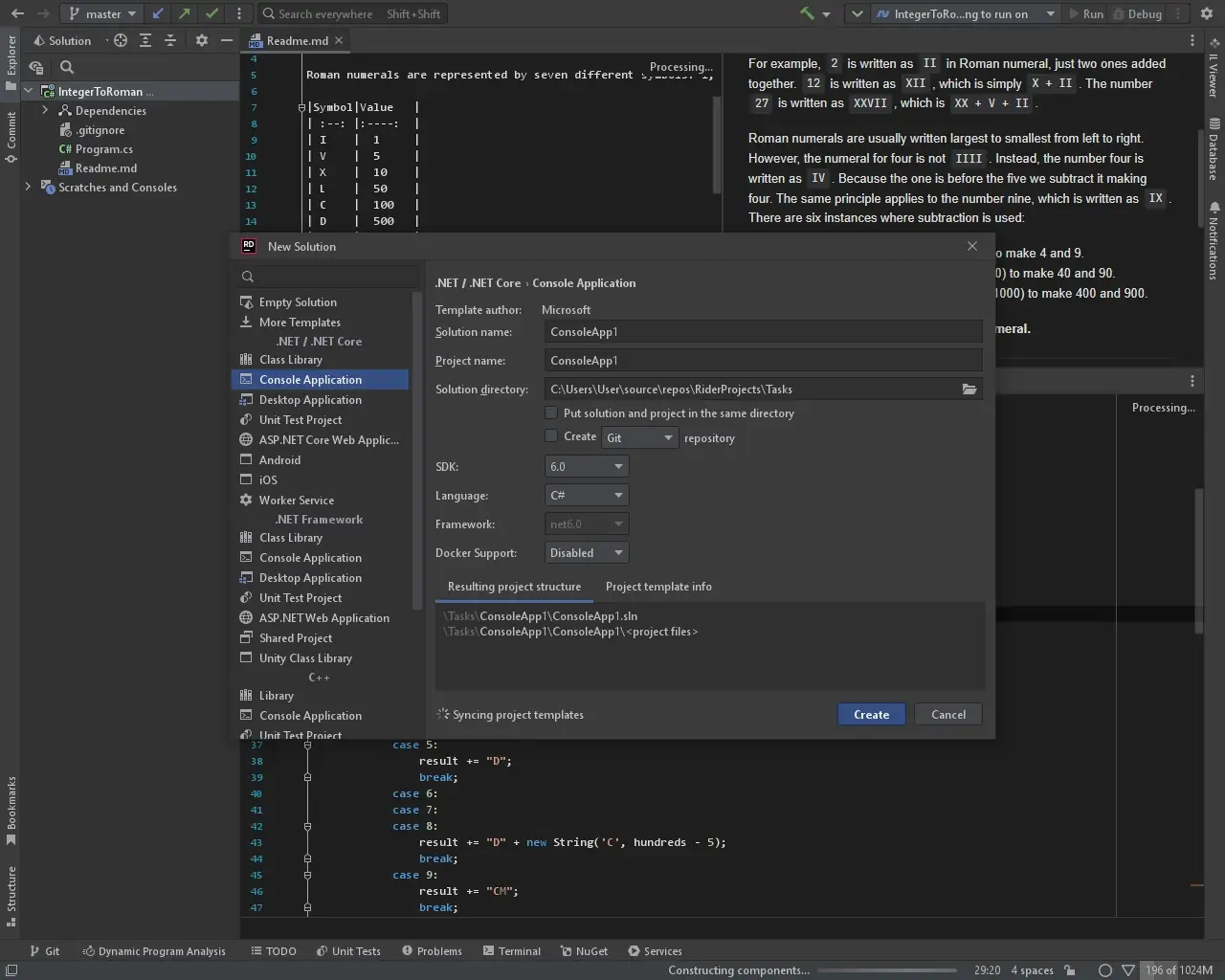Click the Git commit checkmark icon
This screenshot has height=980, width=1225.
coord(212,13)
